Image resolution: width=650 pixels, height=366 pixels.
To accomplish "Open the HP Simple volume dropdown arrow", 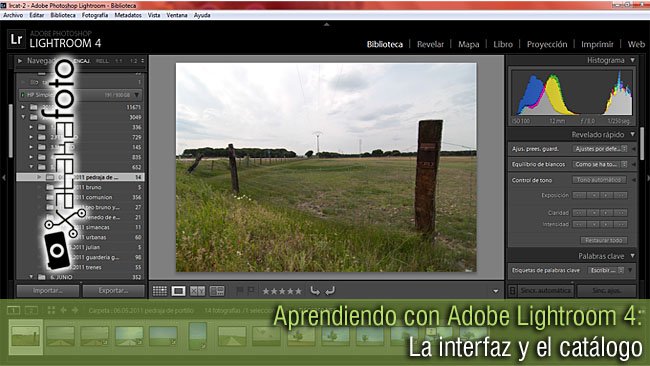I will point(136,95).
